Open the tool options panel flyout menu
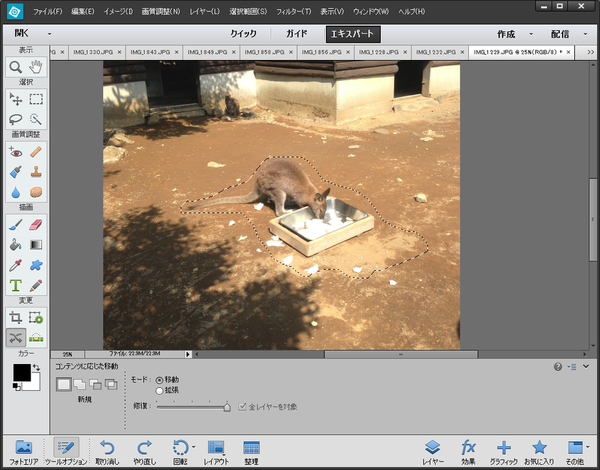Screen dimensions: 600x470 coord(572,367)
